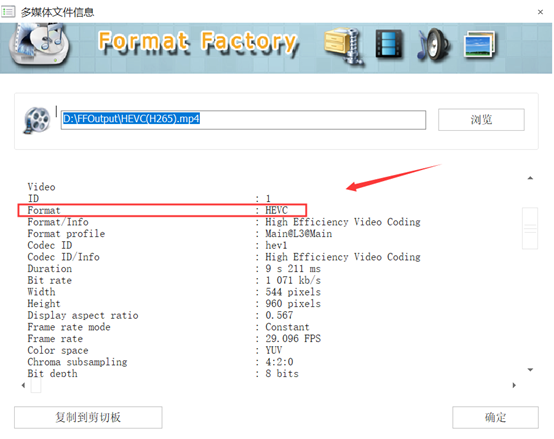Click the file cabinet archive icon in banner
554x439 pixels.
[345, 46]
